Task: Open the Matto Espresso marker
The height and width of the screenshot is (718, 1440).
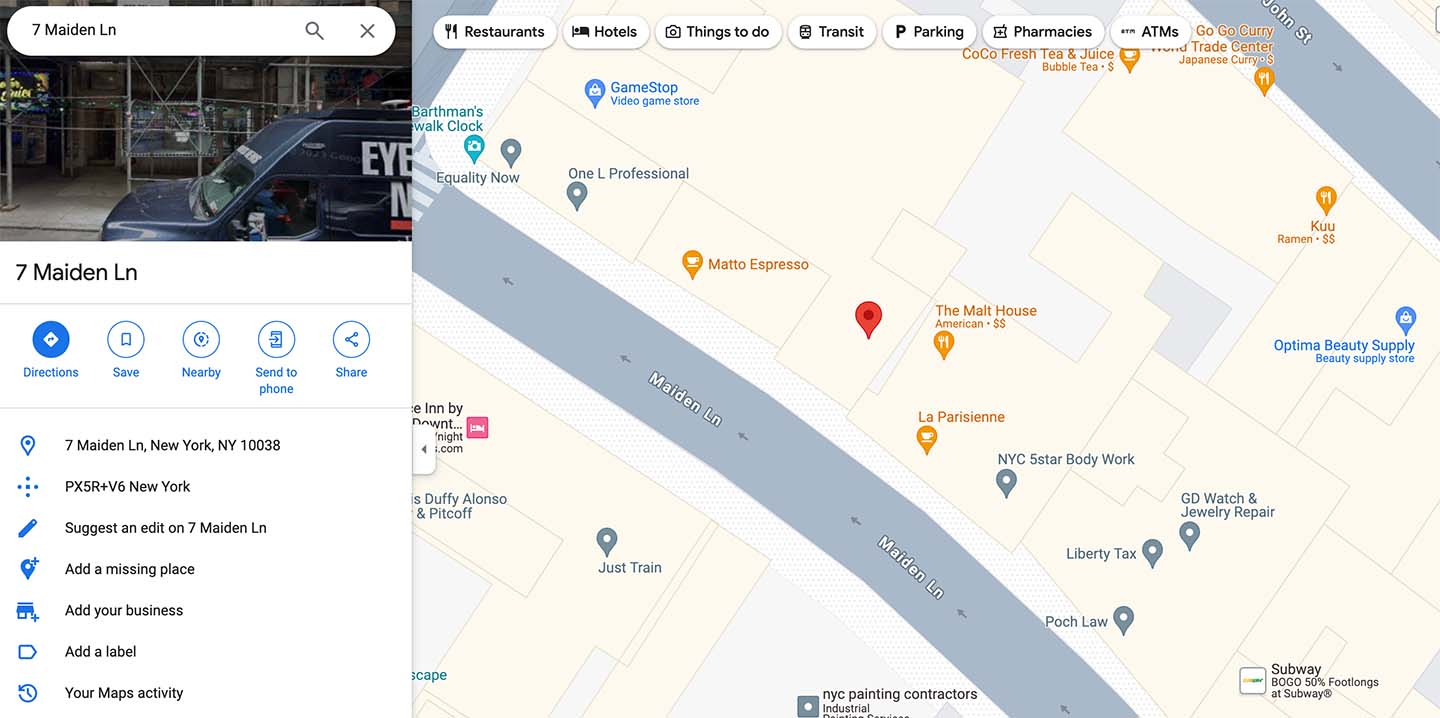Action: click(692, 265)
